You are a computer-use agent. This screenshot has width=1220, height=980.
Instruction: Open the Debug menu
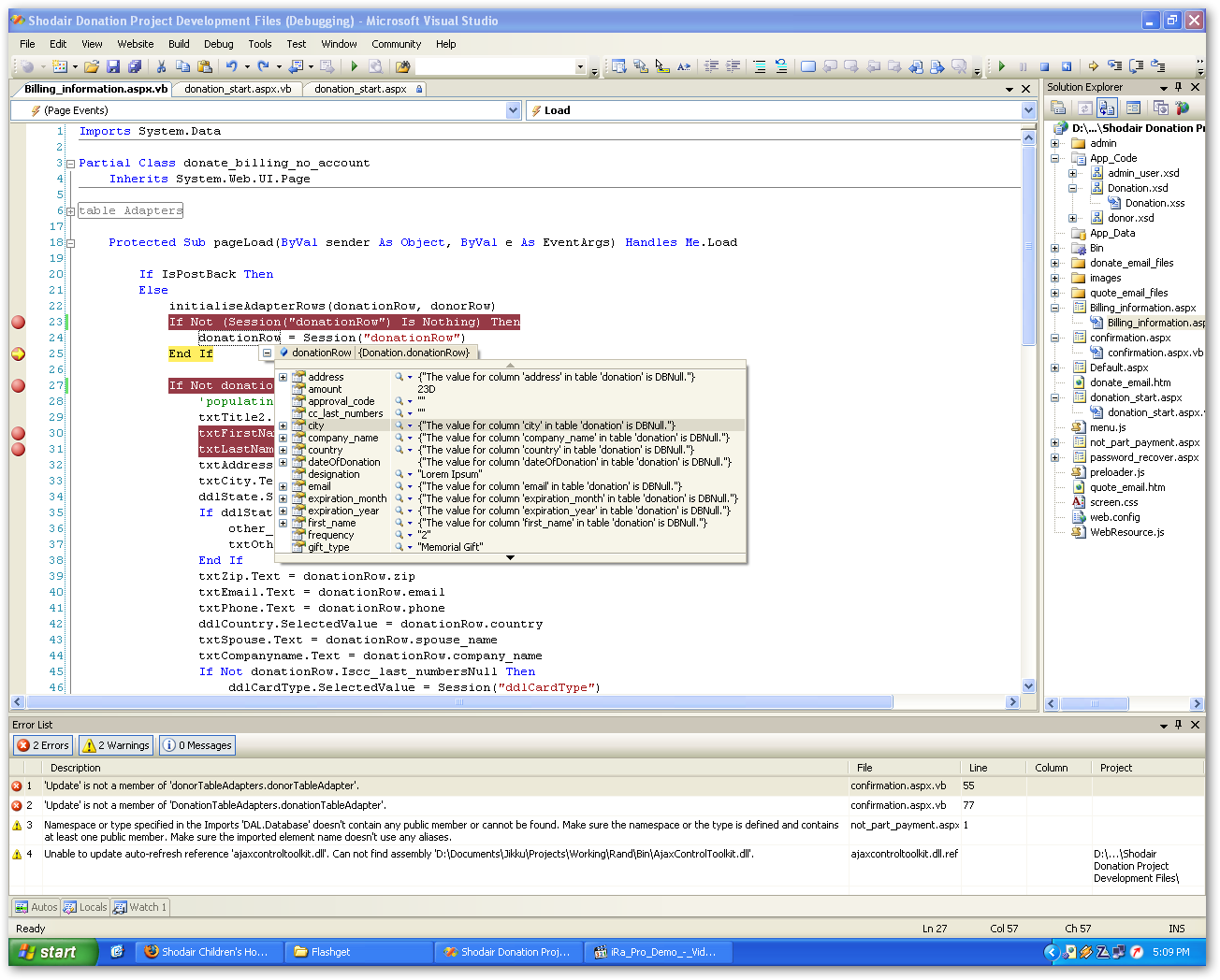coord(218,44)
